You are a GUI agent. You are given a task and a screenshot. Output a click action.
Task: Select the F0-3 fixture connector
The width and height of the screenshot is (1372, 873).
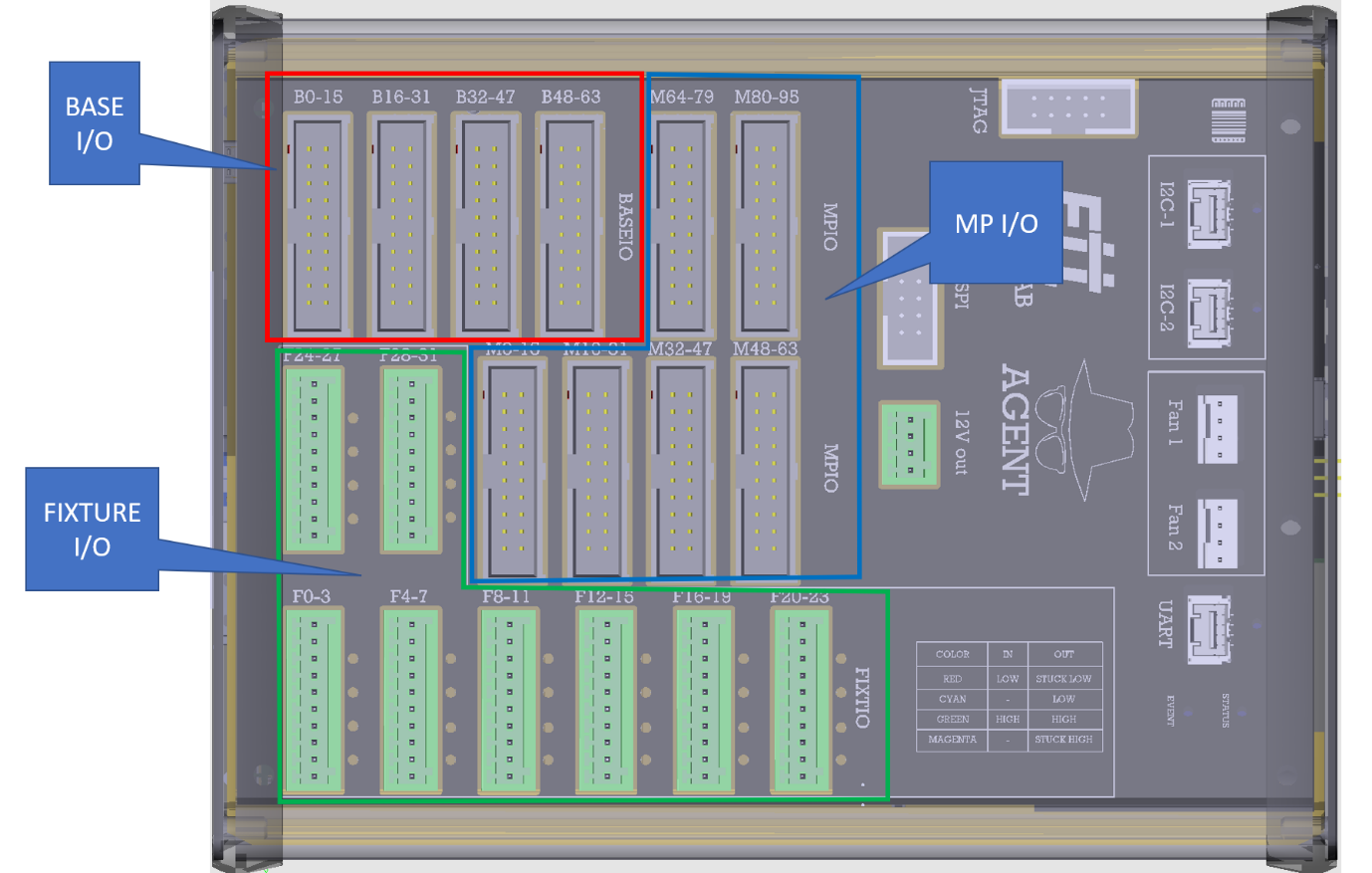315,701
